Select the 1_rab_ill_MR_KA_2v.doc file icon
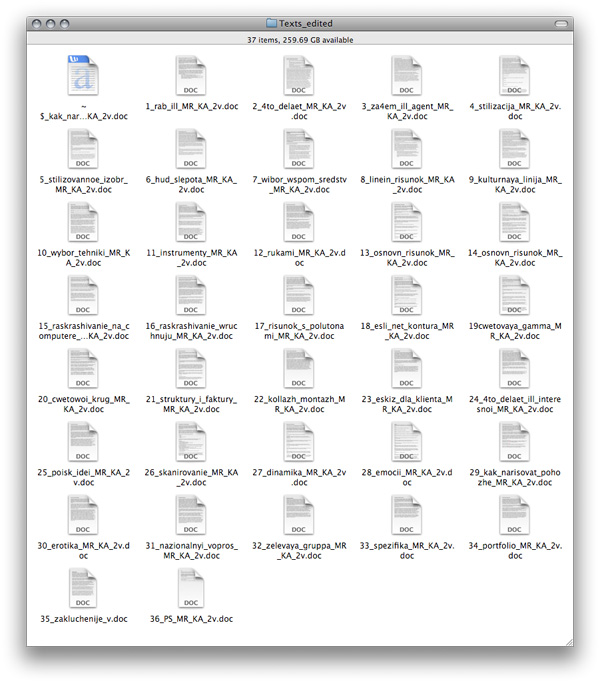The height and width of the screenshot is (683, 600). click(190, 76)
